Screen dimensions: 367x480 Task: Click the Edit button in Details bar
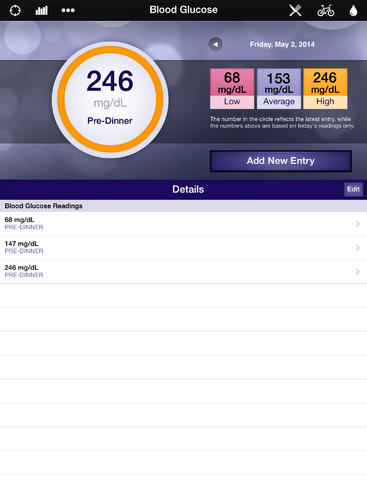click(x=353, y=189)
